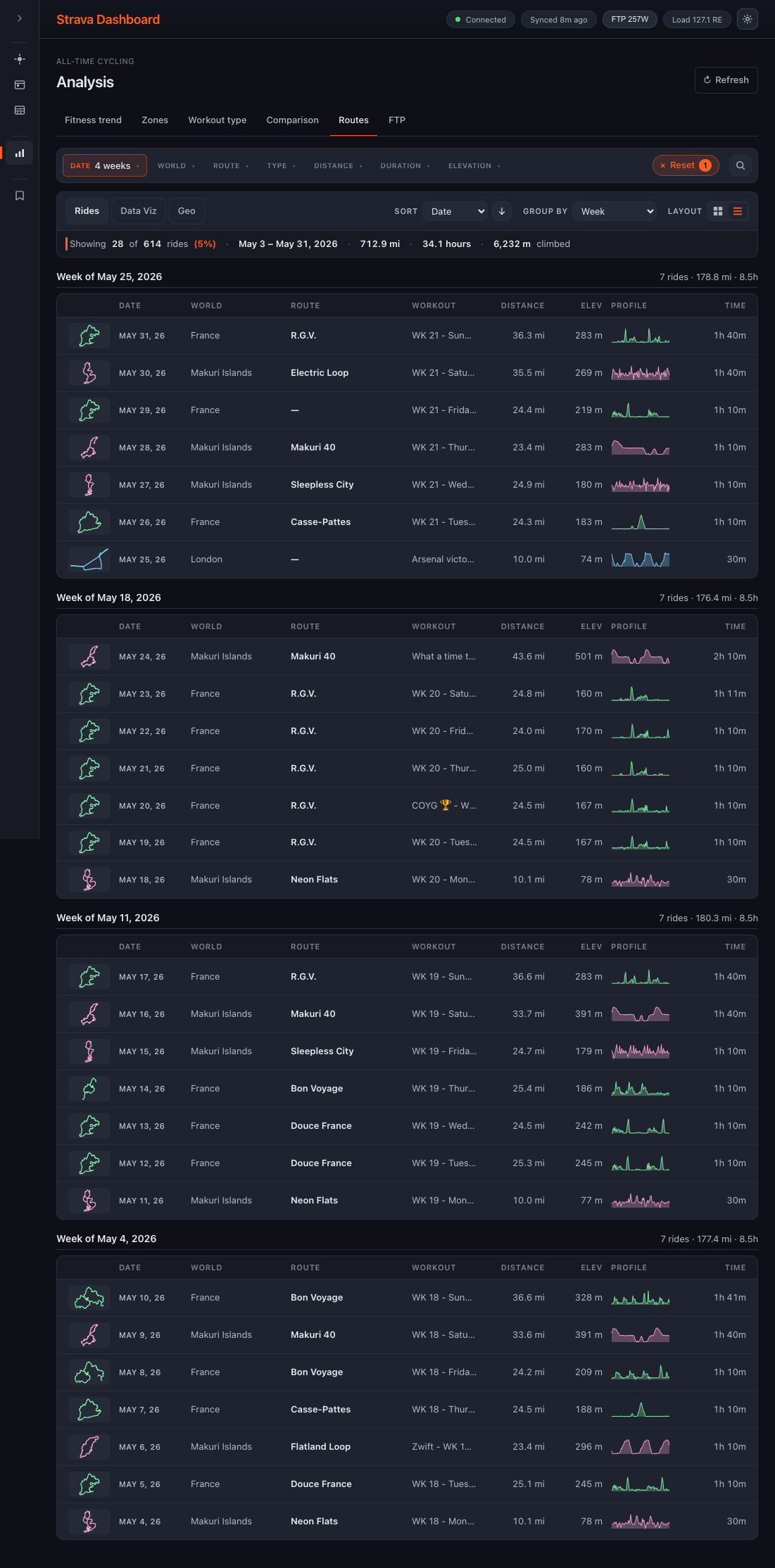
Task: Switch layout to grid view
Action: click(718, 211)
